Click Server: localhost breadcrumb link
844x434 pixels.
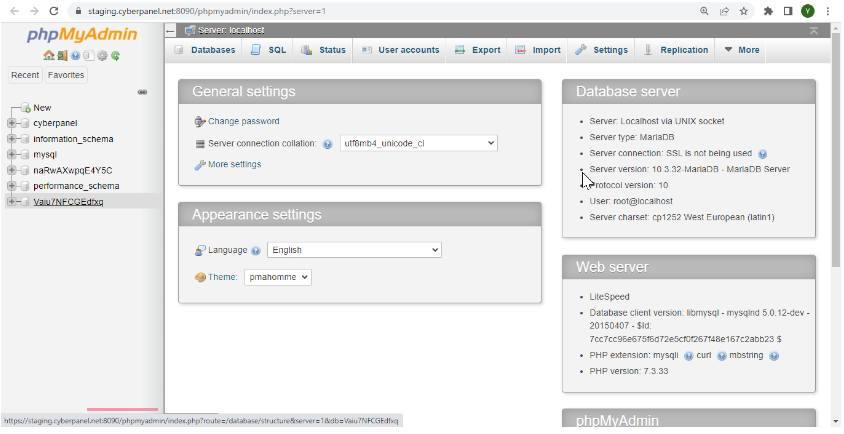pos(231,31)
